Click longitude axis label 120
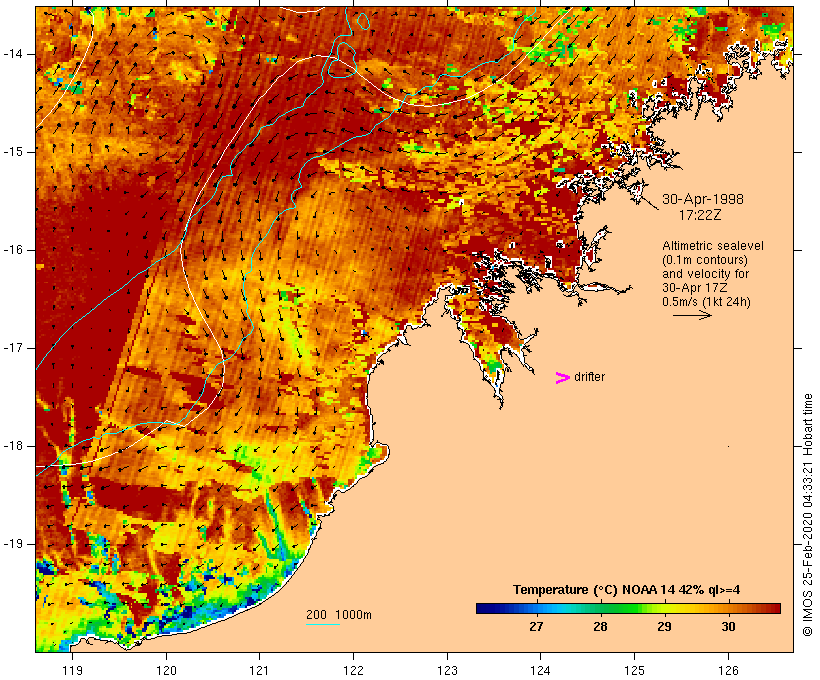This screenshot has height=680, width=820. 166,670
